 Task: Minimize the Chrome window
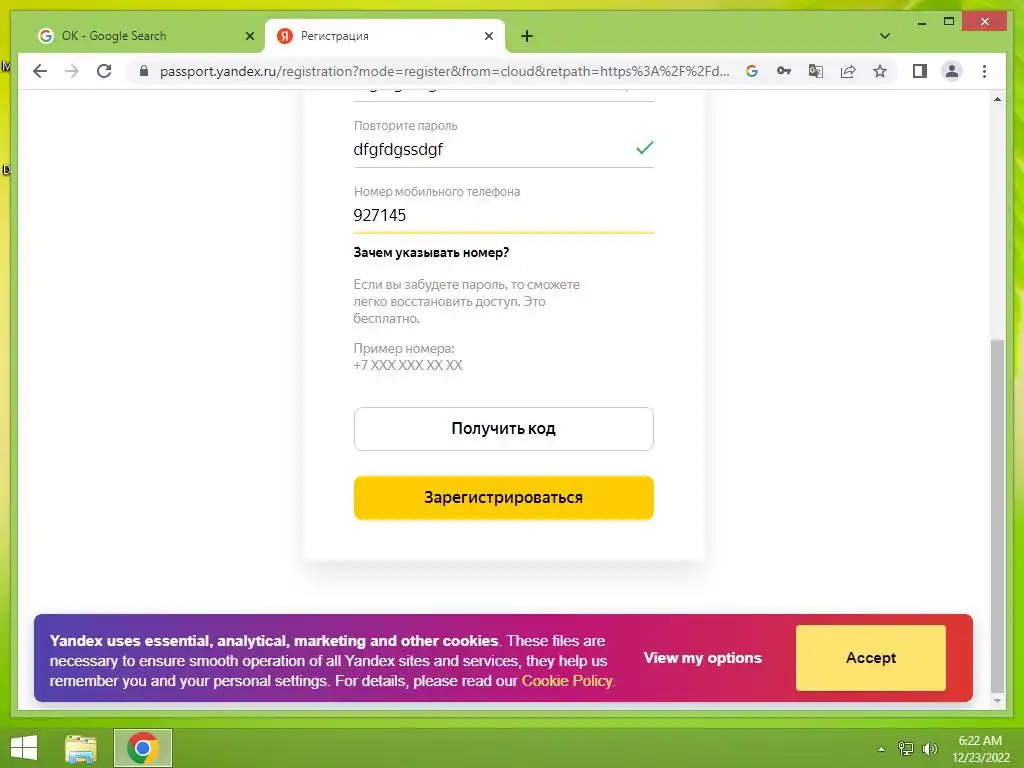point(921,23)
